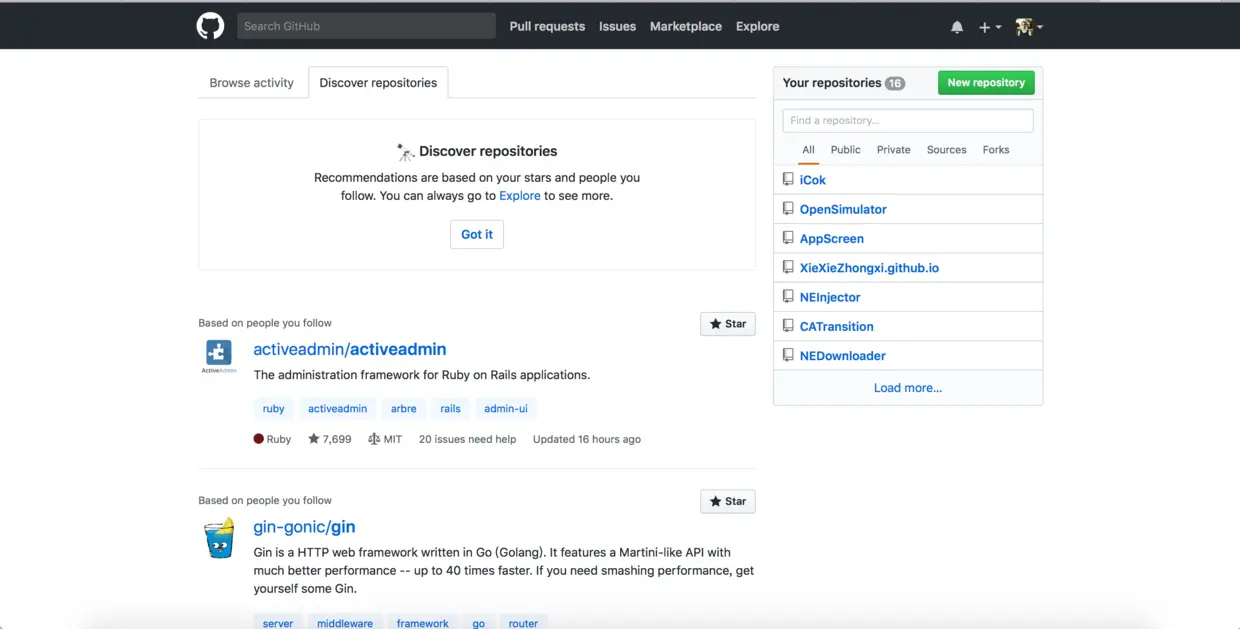
Task: Click the gin-gonic project avatar
Action: pos(219,537)
